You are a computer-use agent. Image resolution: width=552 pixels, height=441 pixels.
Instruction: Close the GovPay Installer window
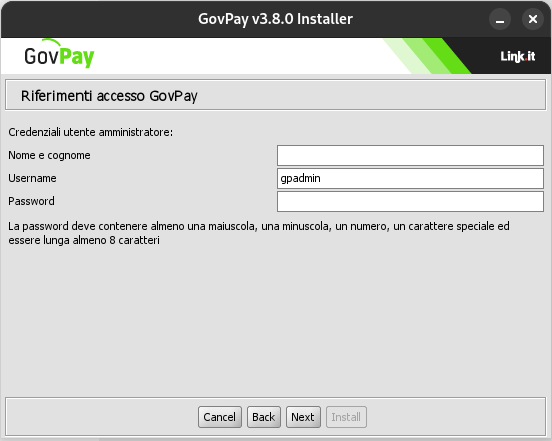click(x=533, y=19)
